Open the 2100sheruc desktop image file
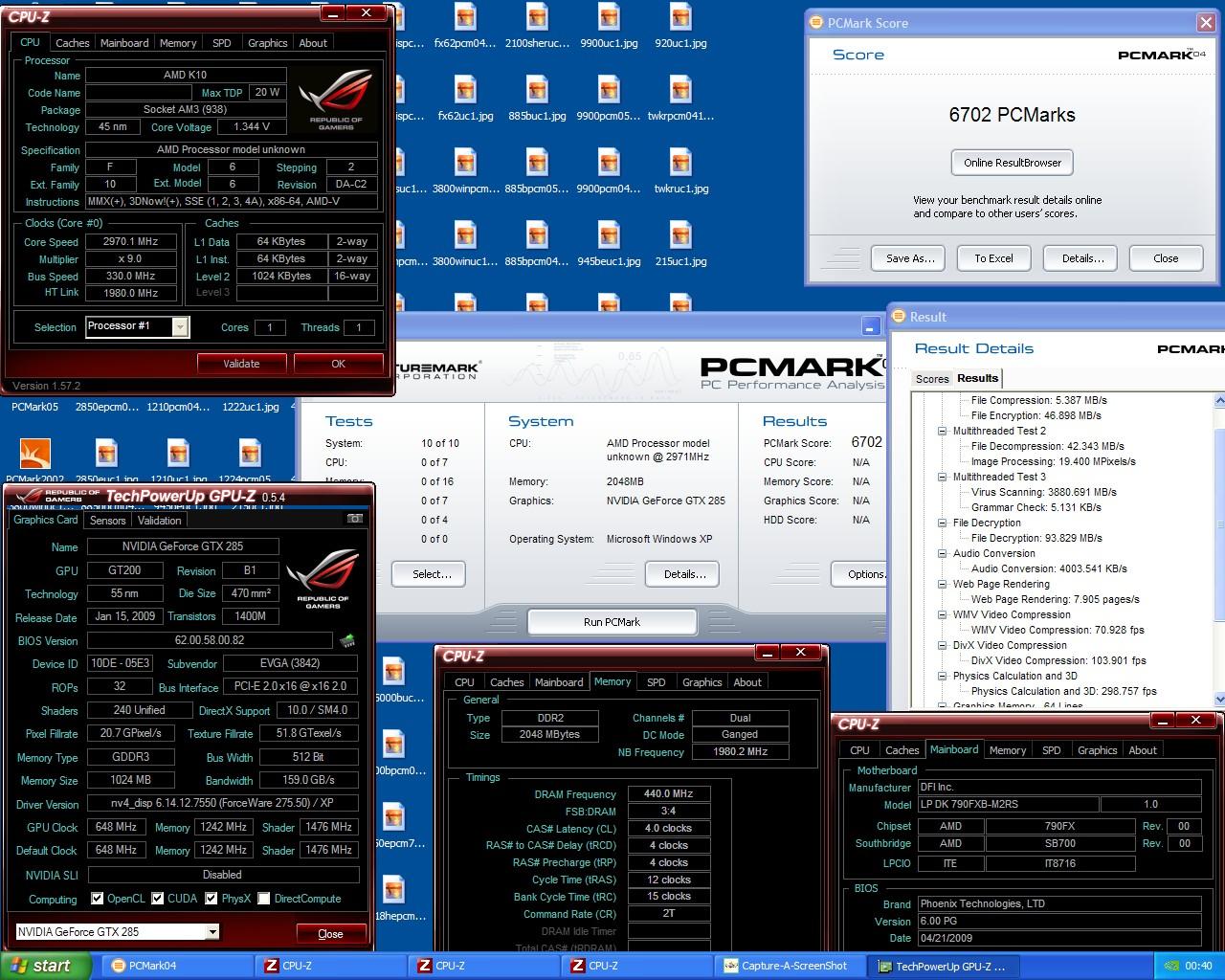This screenshot has width=1225, height=980. (537, 26)
